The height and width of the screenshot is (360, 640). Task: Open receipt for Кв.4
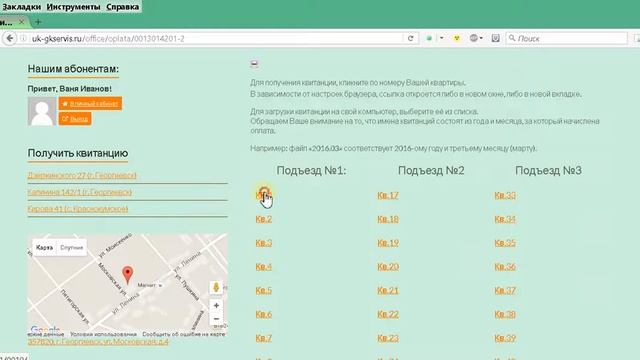pos(264,267)
